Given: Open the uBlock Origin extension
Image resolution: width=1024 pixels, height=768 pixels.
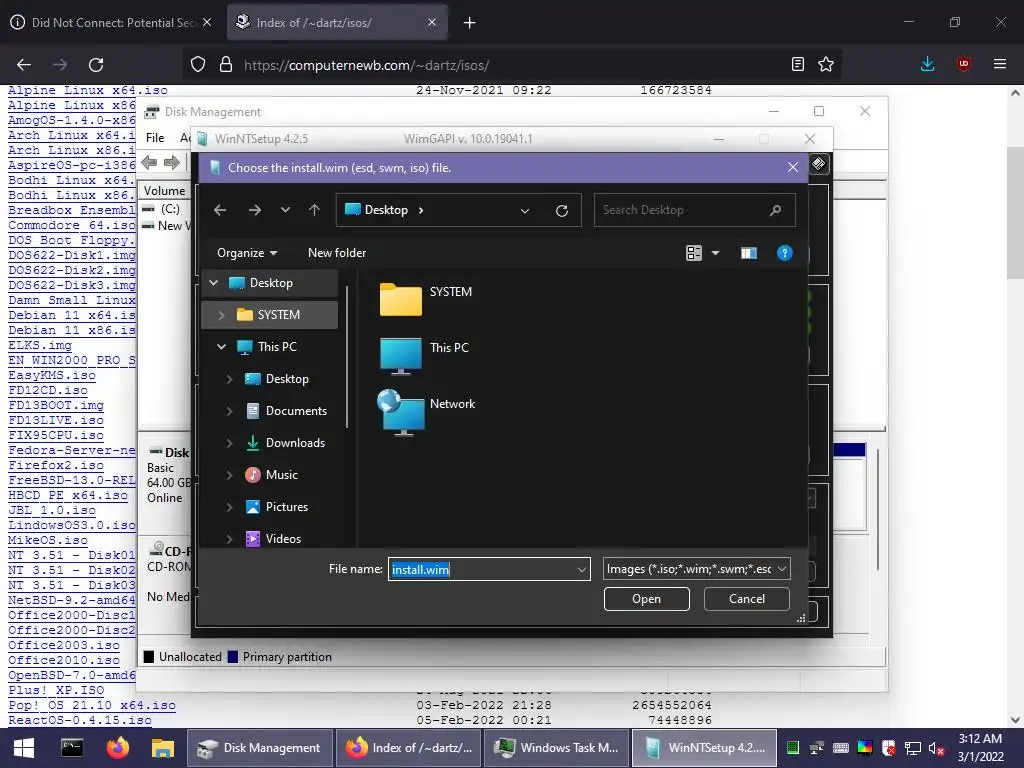Looking at the screenshot, I should coord(963,64).
